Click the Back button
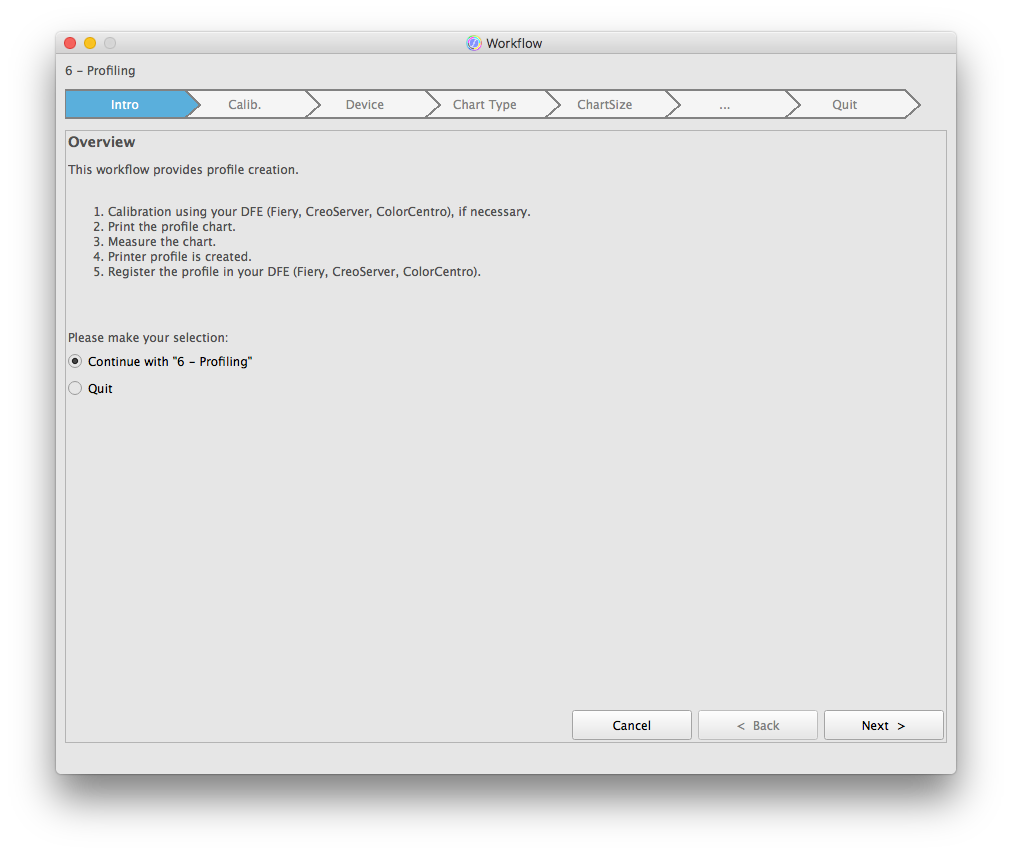The width and height of the screenshot is (1012, 854). pyautogui.click(x=757, y=725)
